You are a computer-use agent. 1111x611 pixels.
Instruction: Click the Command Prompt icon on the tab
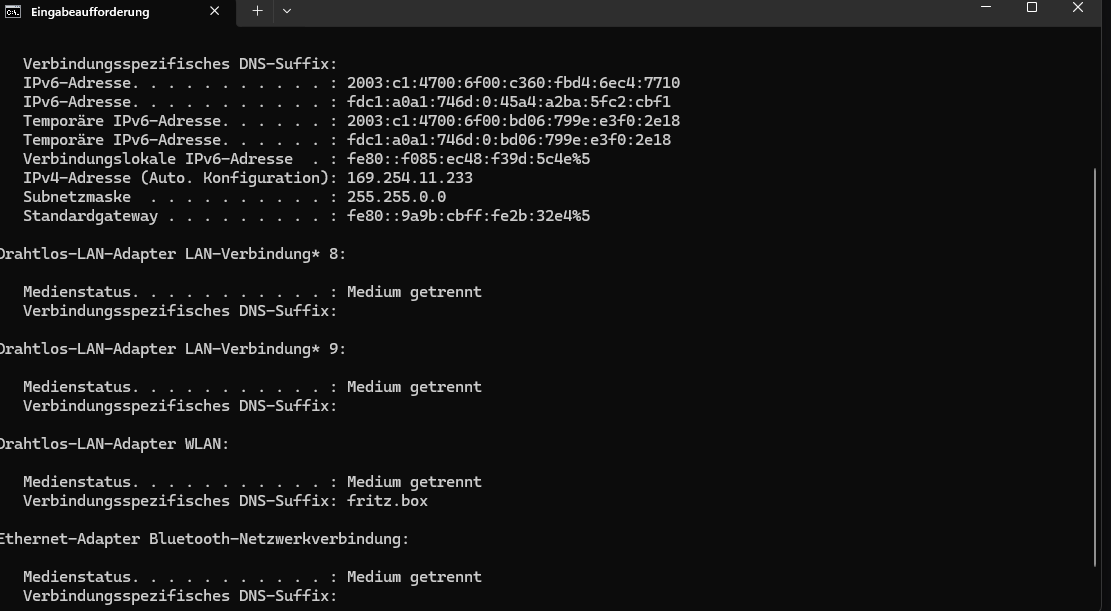(14, 12)
